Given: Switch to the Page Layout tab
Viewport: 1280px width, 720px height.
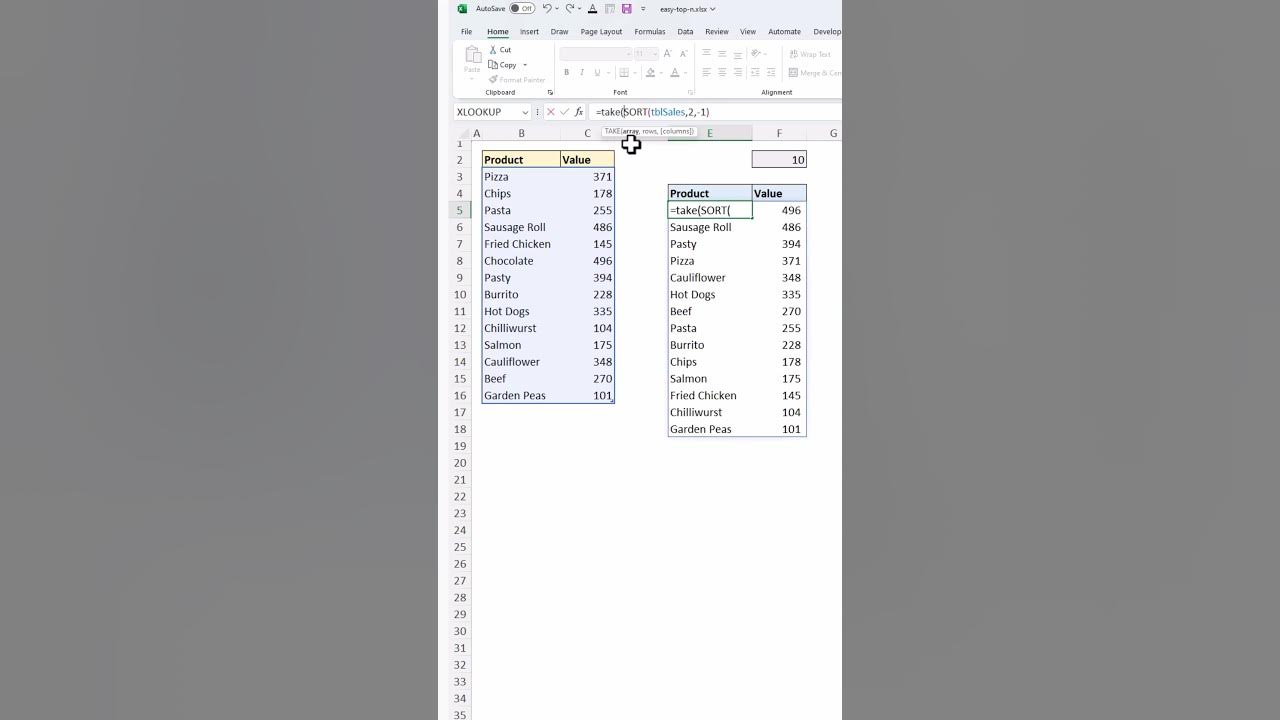Looking at the screenshot, I should [601, 32].
